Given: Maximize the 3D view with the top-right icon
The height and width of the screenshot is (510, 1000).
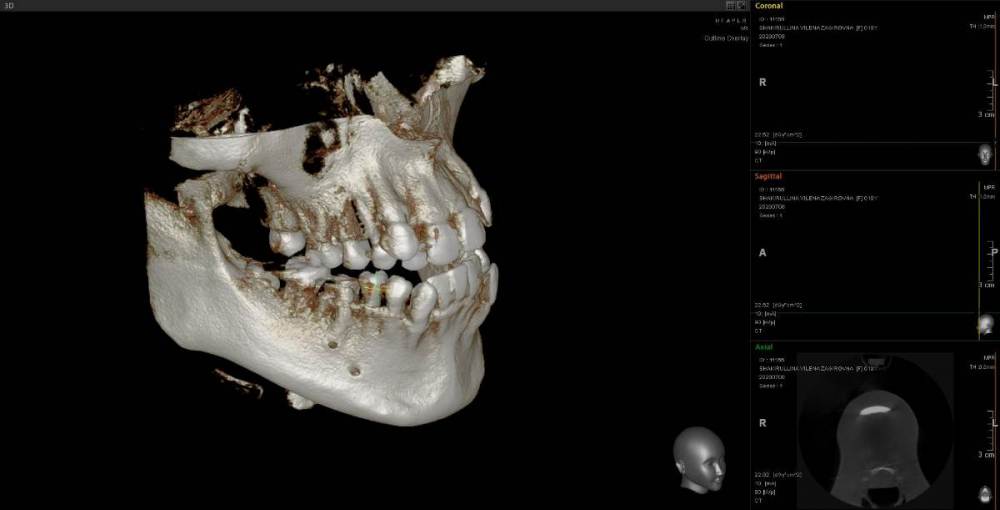Looking at the screenshot, I should coord(742,5).
